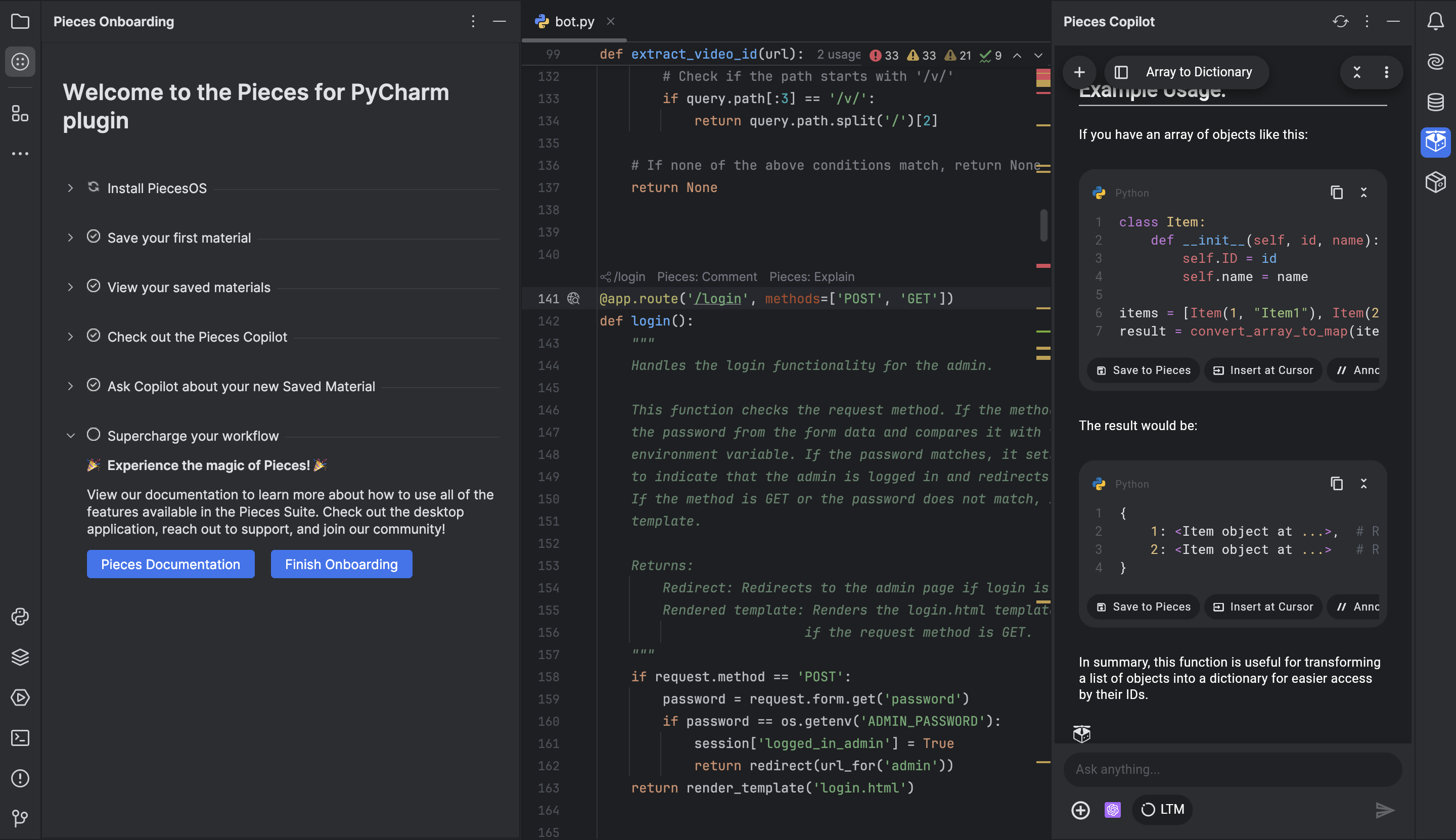
Task: Collapse the class Item code block
Action: coord(1363,193)
